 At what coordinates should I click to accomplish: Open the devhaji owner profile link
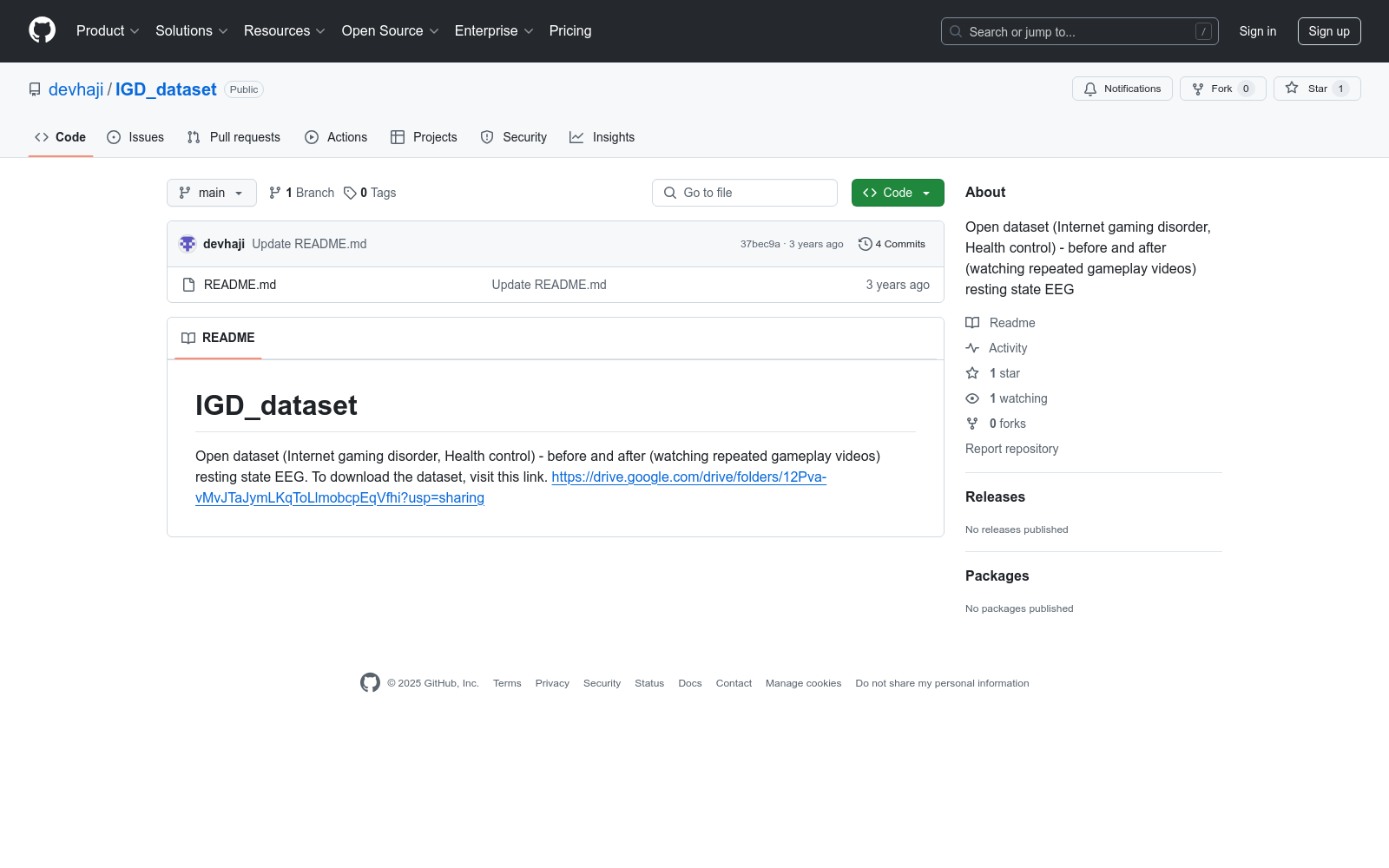(x=76, y=89)
